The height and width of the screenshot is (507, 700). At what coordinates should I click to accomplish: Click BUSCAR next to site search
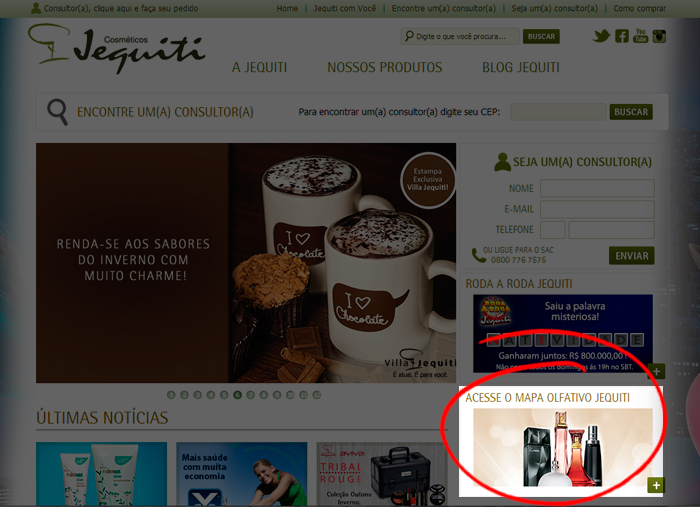[541, 36]
